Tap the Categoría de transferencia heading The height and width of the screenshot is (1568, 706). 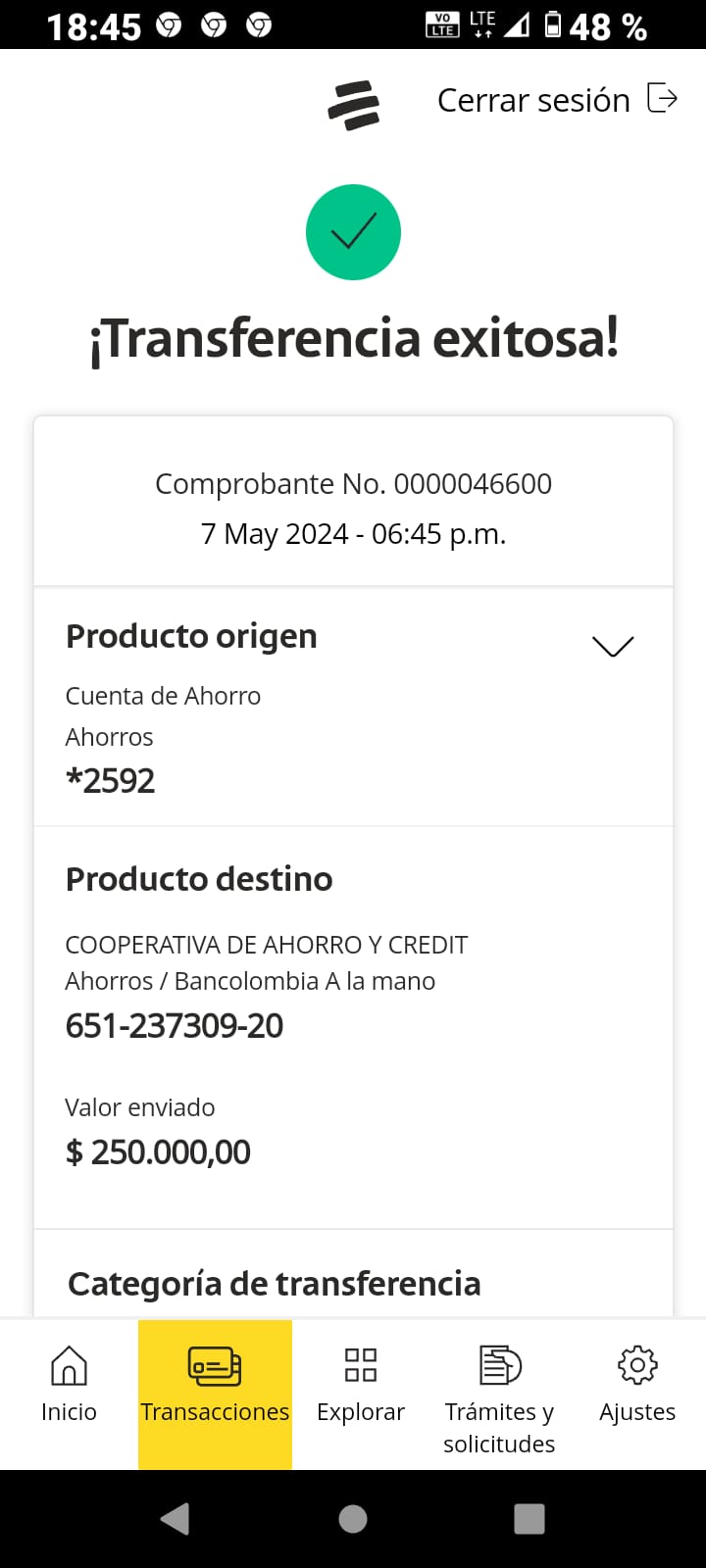[275, 1284]
